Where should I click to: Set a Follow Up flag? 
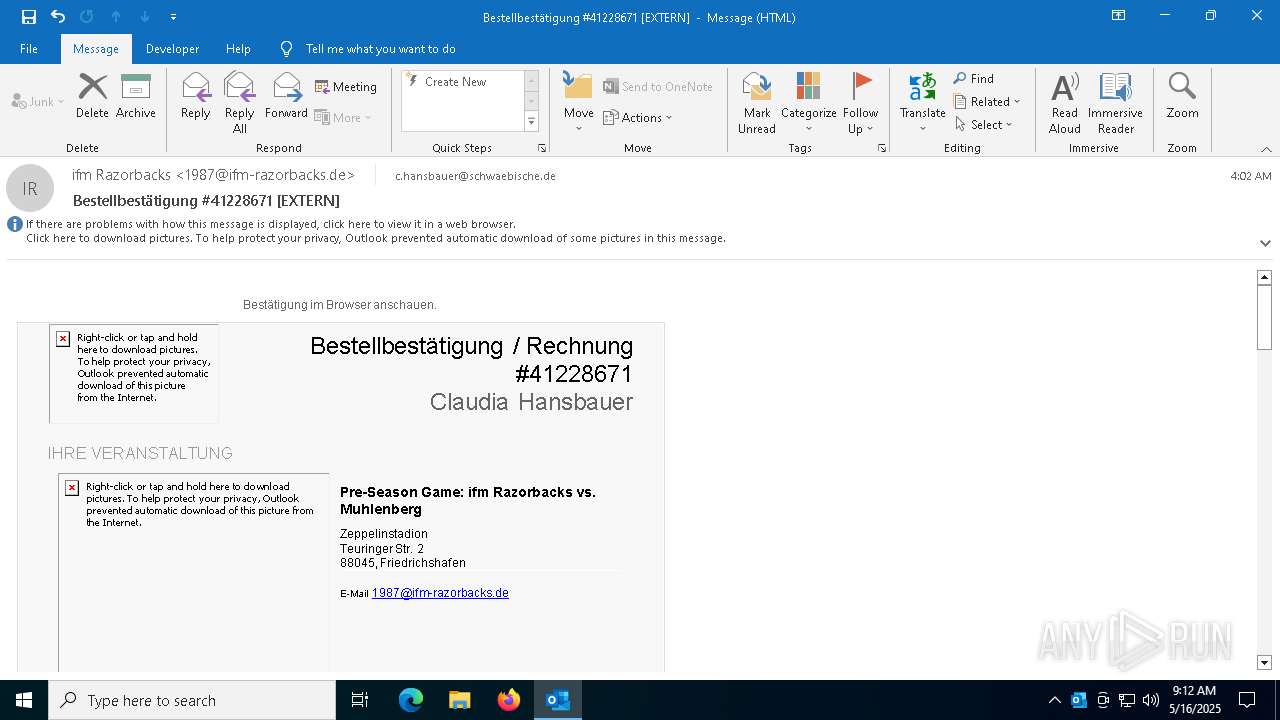pos(860,103)
